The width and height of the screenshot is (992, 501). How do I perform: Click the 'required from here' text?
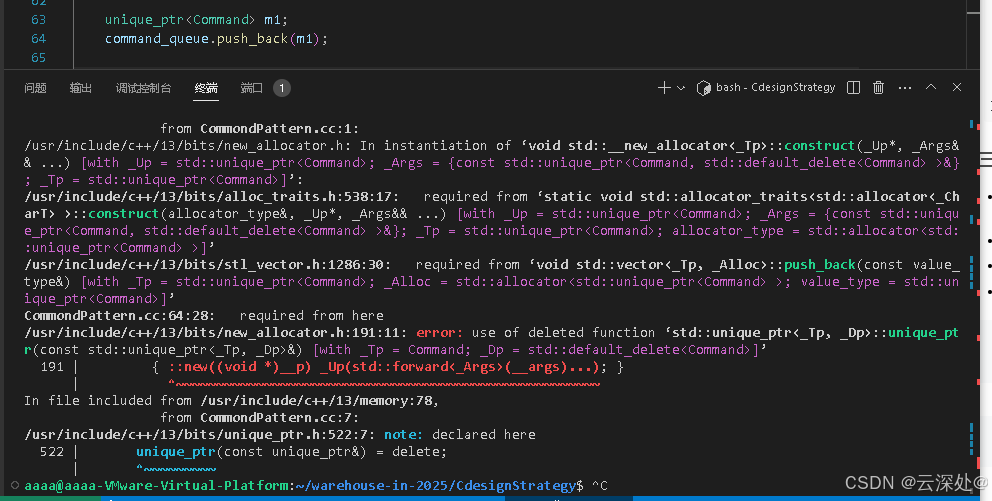[311, 315]
